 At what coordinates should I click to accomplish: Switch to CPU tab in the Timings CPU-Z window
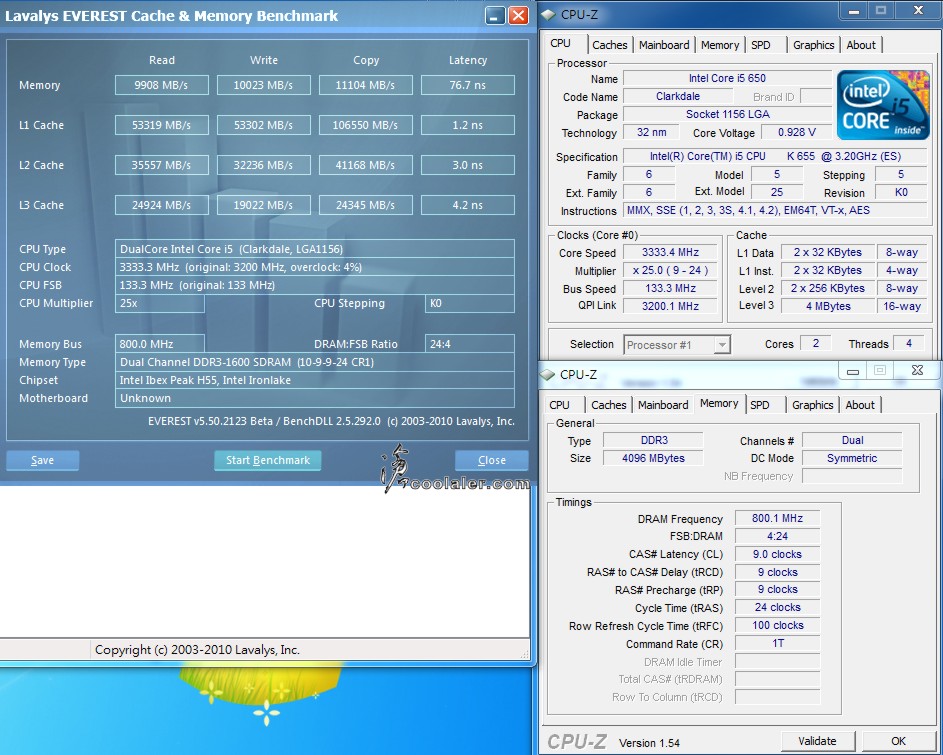(559, 405)
